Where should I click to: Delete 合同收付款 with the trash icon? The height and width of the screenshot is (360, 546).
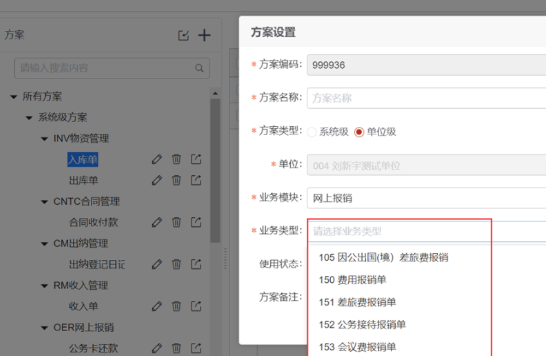(177, 222)
